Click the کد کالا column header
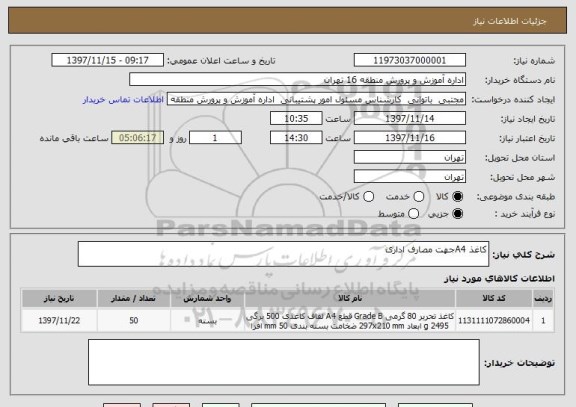Viewport: 576px width, 407px height. click(x=494, y=298)
